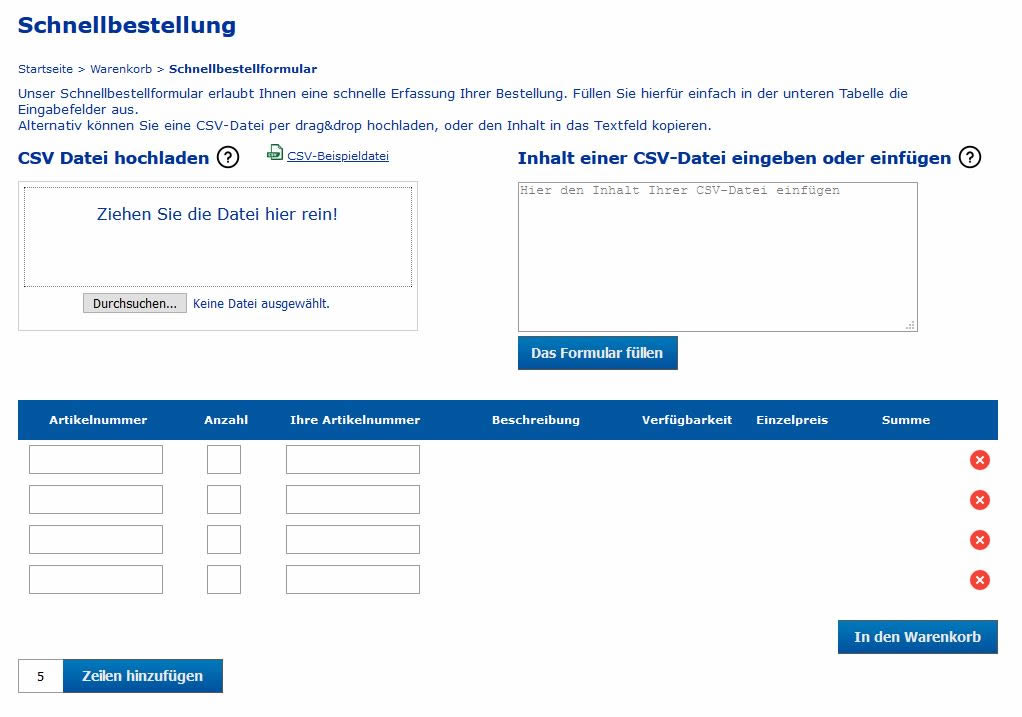Focus the CSV content text area
This screenshot has width=1022, height=717.
coord(717,257)
